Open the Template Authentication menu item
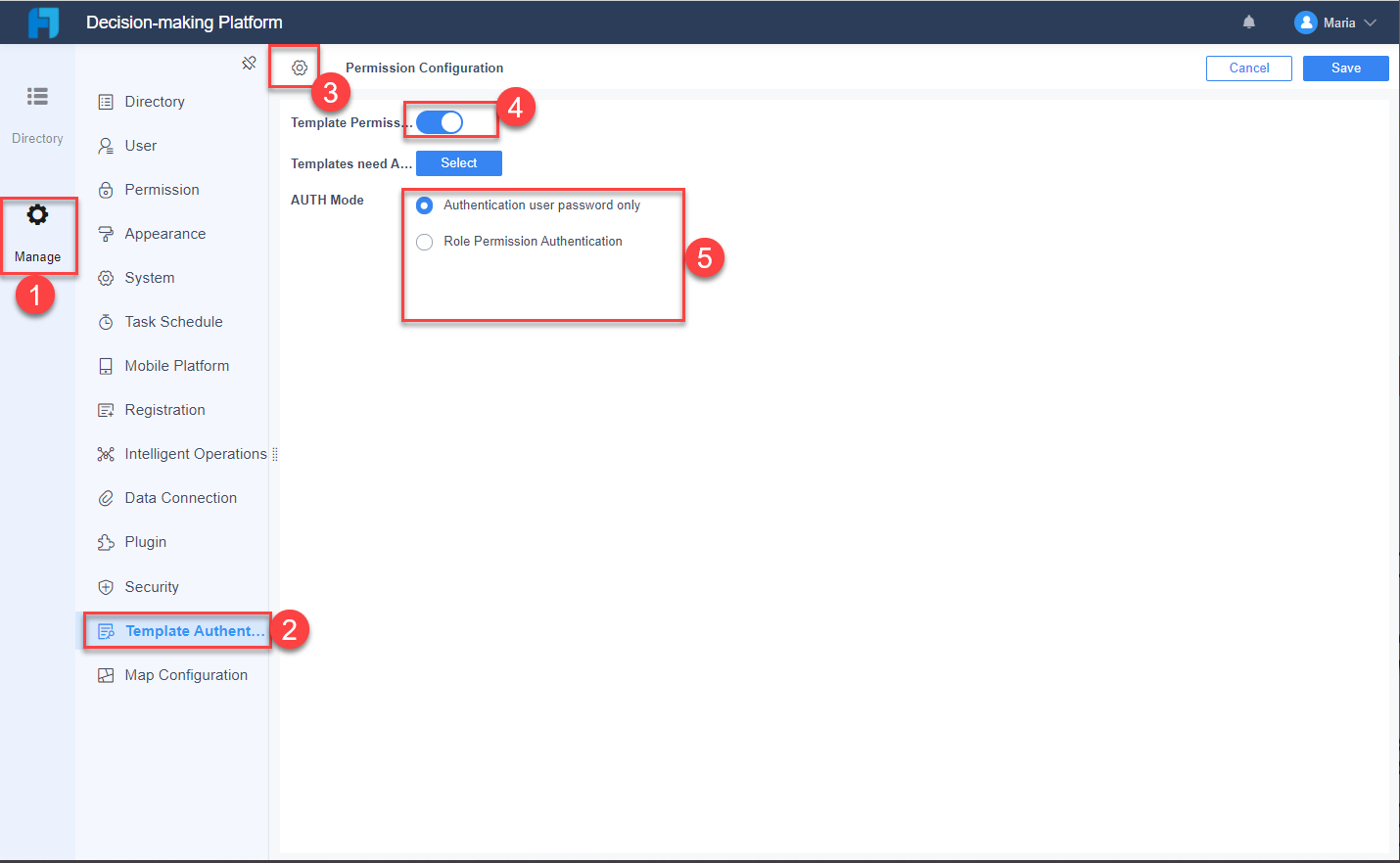The image size is (1400, 863). point(186,630)
